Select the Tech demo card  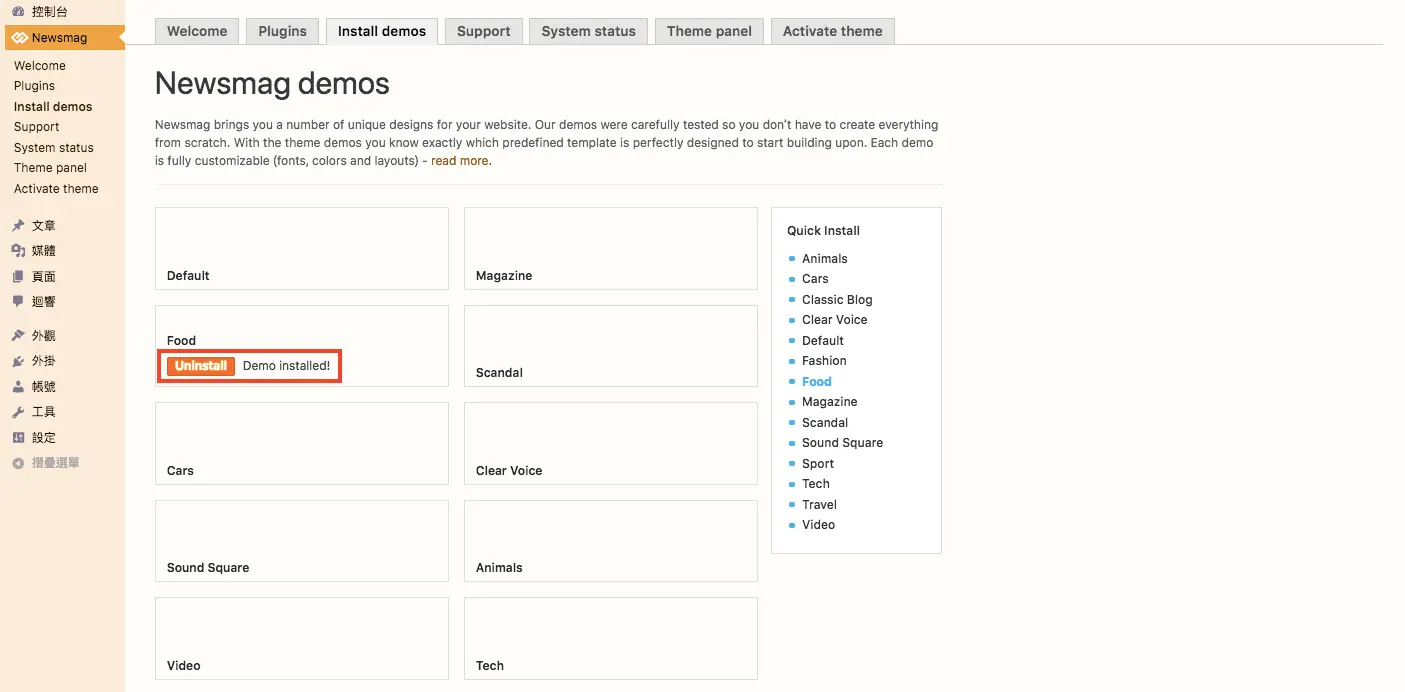coord(611,639)
